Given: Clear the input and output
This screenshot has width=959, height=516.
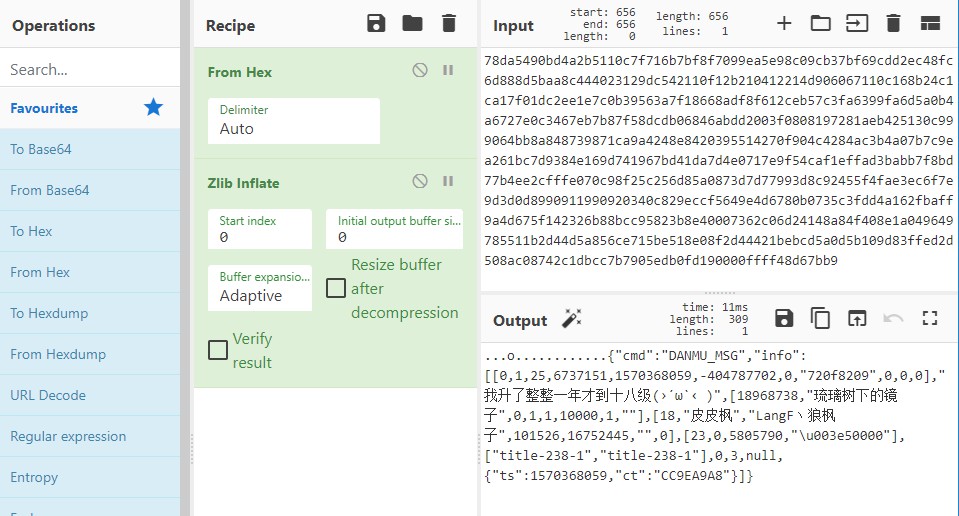Looking at the screenshot, I should (893, 23).
